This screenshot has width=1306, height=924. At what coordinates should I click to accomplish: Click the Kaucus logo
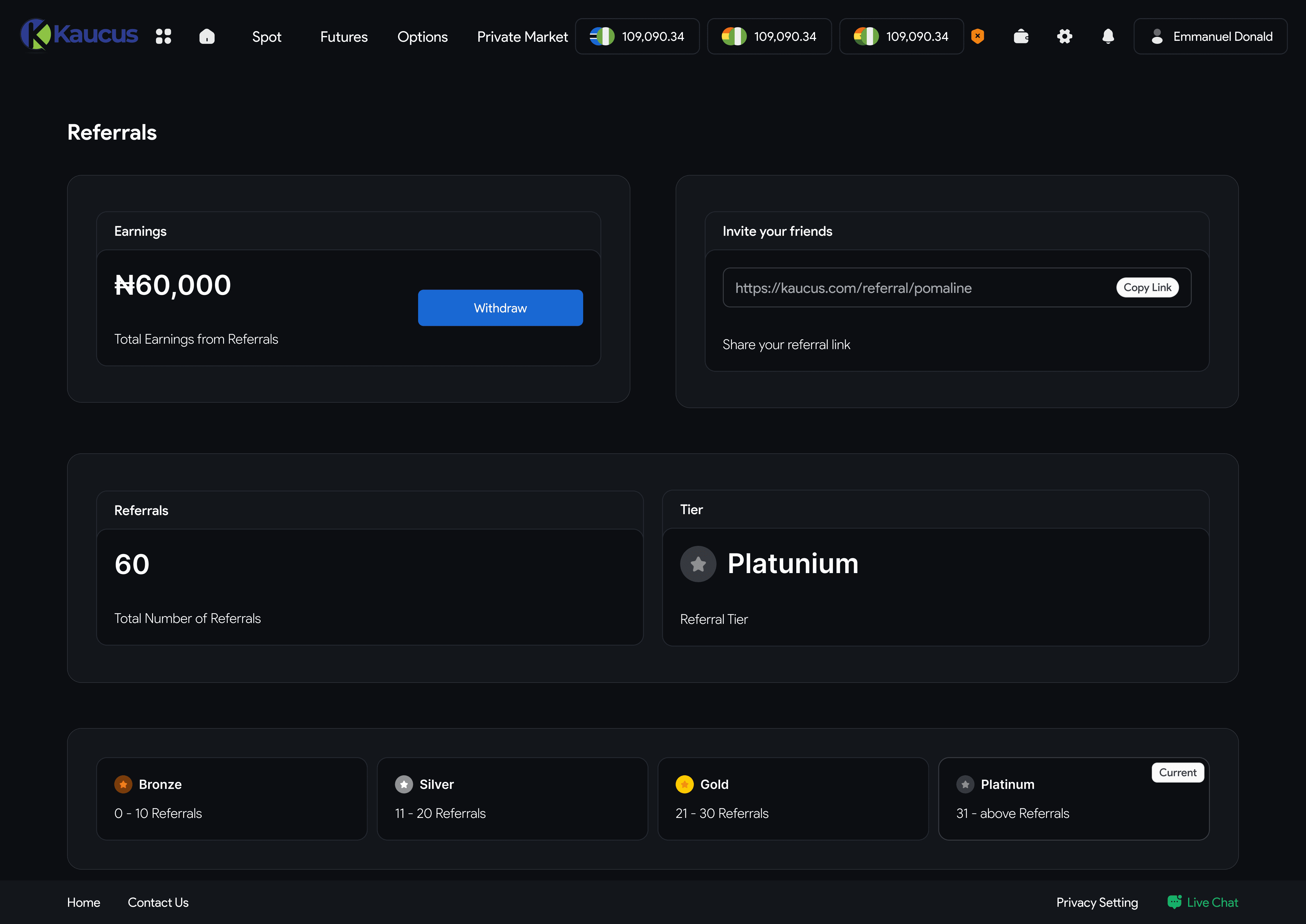click(x=79, y=35)
